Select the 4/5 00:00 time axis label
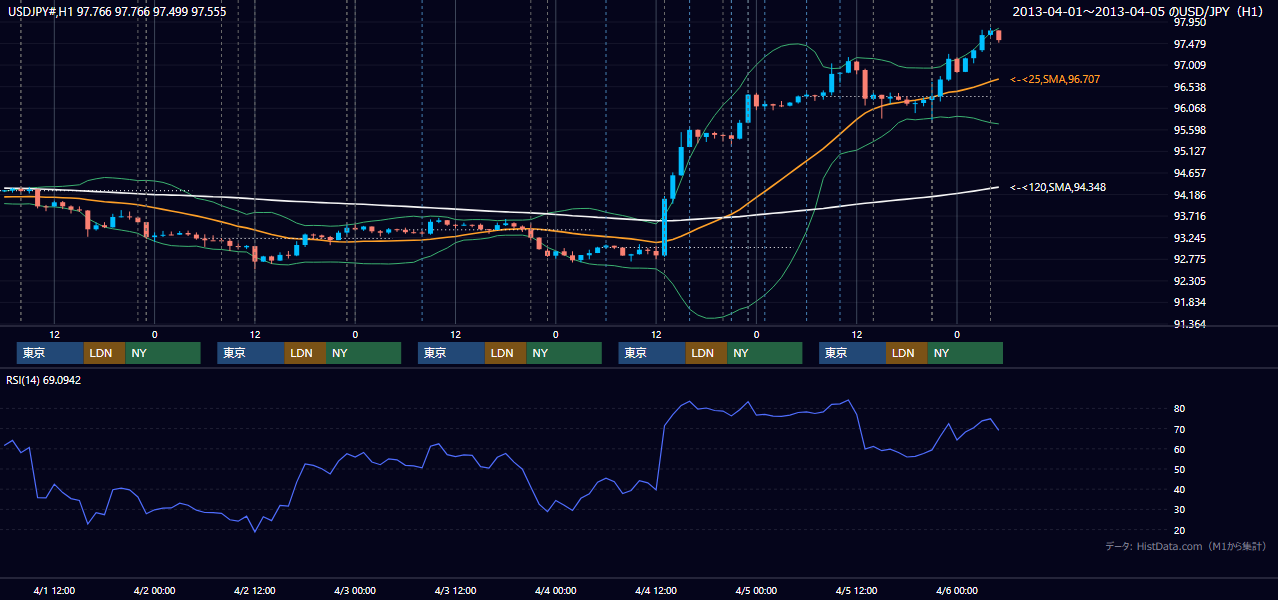The width and height of the screenshot is (1278, 600). [x=756, y=590]
